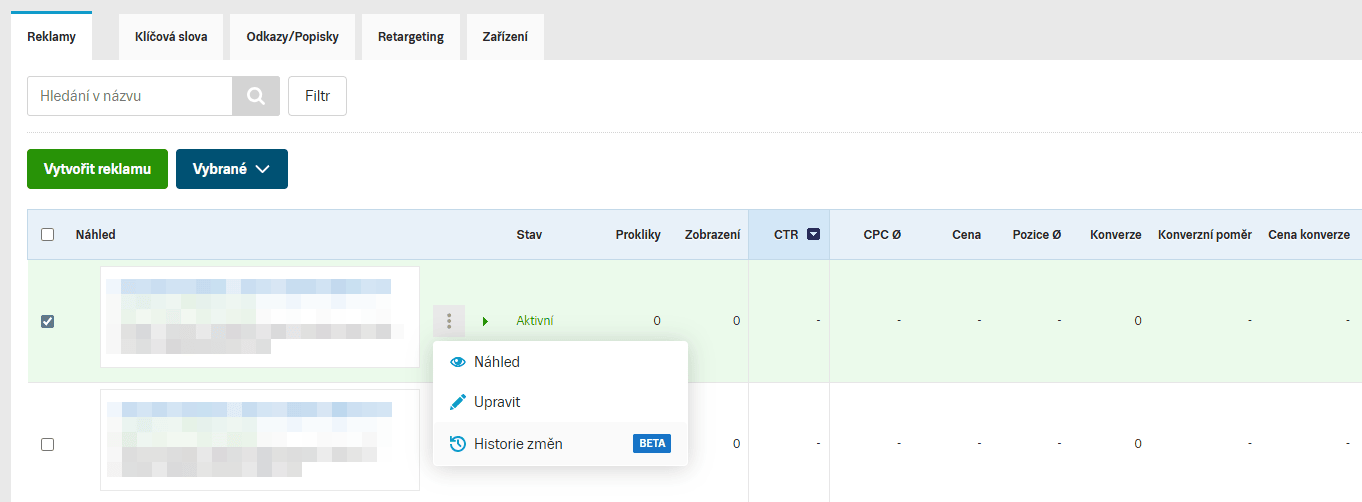
Task: Click the history clock icon in the menu
Action: point(458,443)
